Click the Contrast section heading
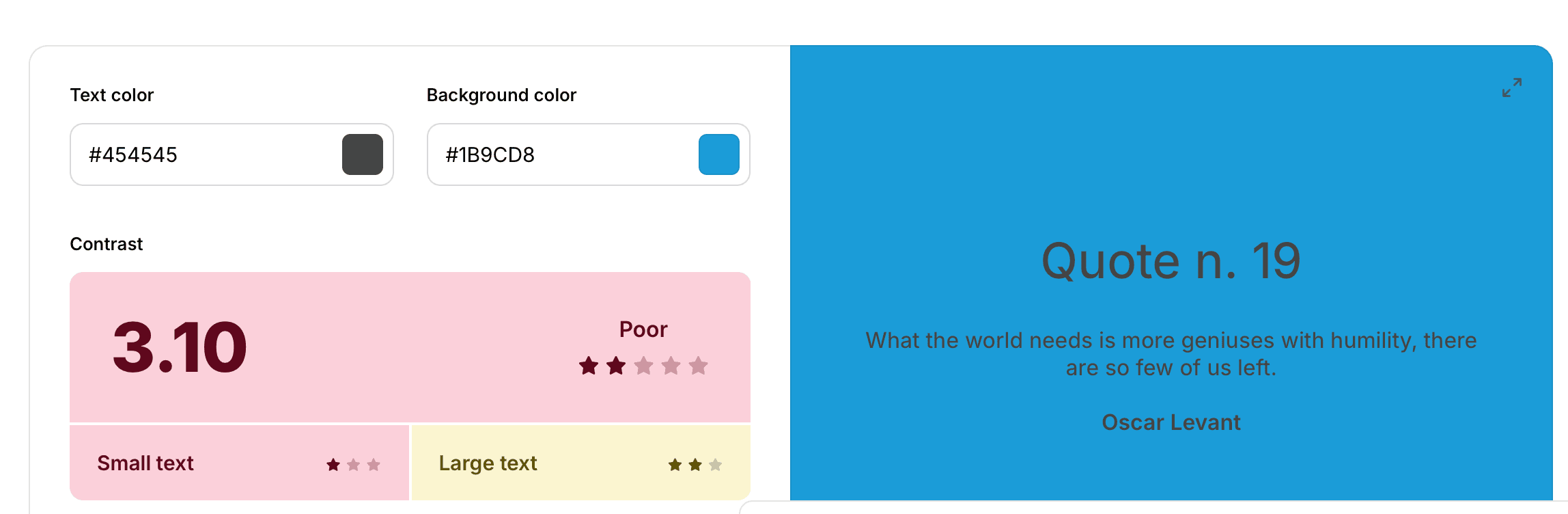The image size is (1568, 514). click(107, 244)
